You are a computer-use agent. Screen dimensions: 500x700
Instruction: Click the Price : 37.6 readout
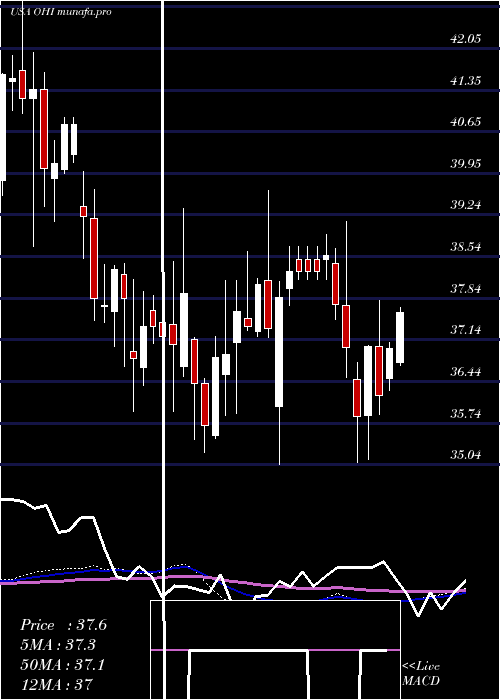pyautogui.click(x=63, y=625)
